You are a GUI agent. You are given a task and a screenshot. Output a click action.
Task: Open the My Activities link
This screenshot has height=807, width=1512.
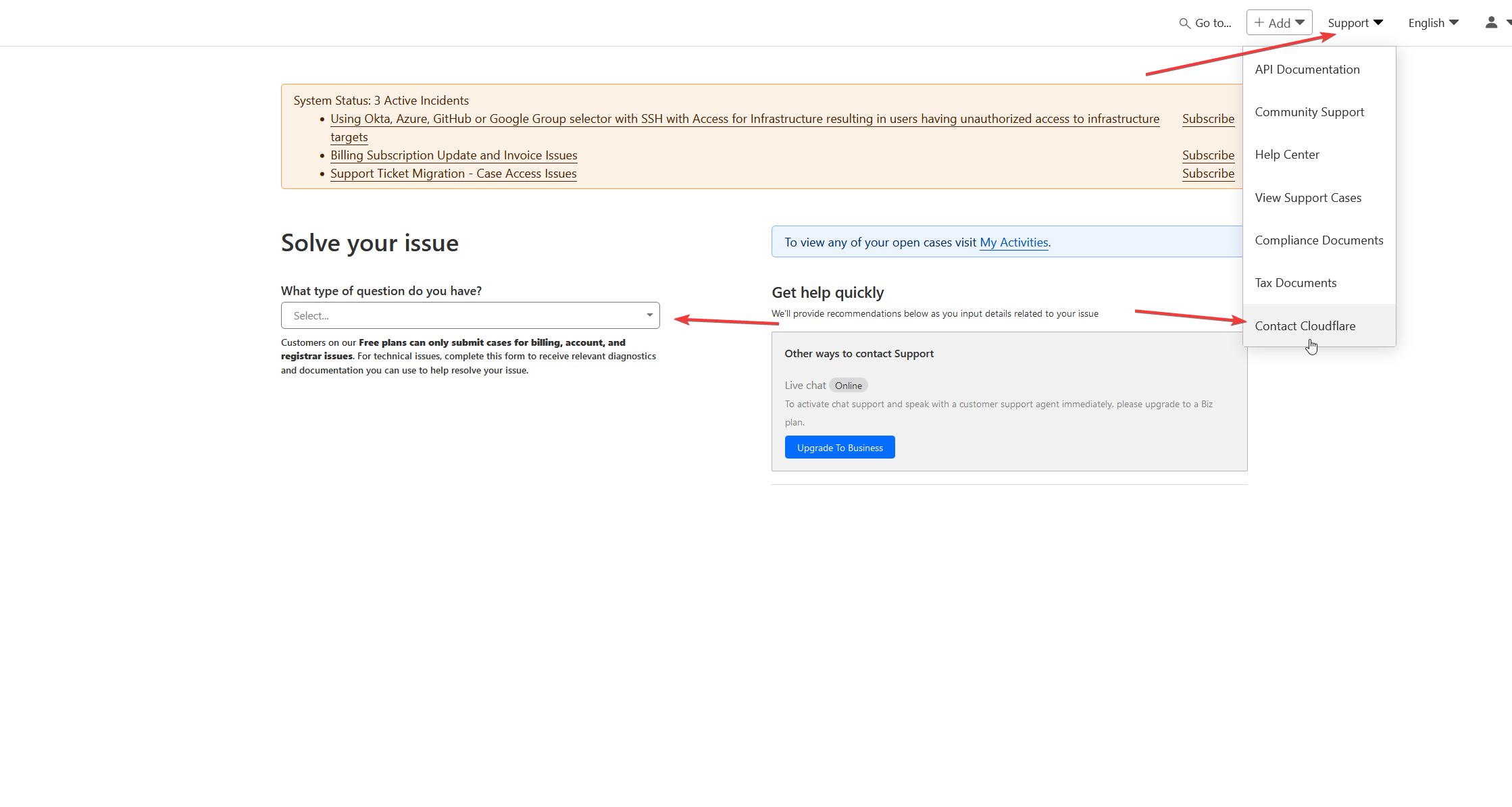pos(1013,242)
